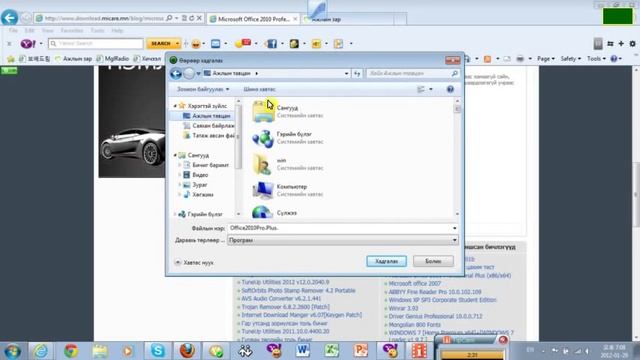640x360 pixels.
Task: Open the recent locations dropdown next to dialog arrows
Action: pos(198,73)
